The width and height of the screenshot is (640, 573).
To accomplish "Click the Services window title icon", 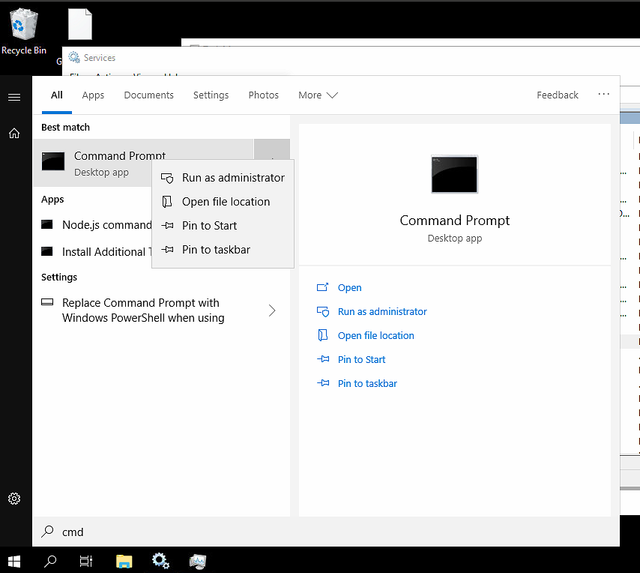I will click(74, 57).
